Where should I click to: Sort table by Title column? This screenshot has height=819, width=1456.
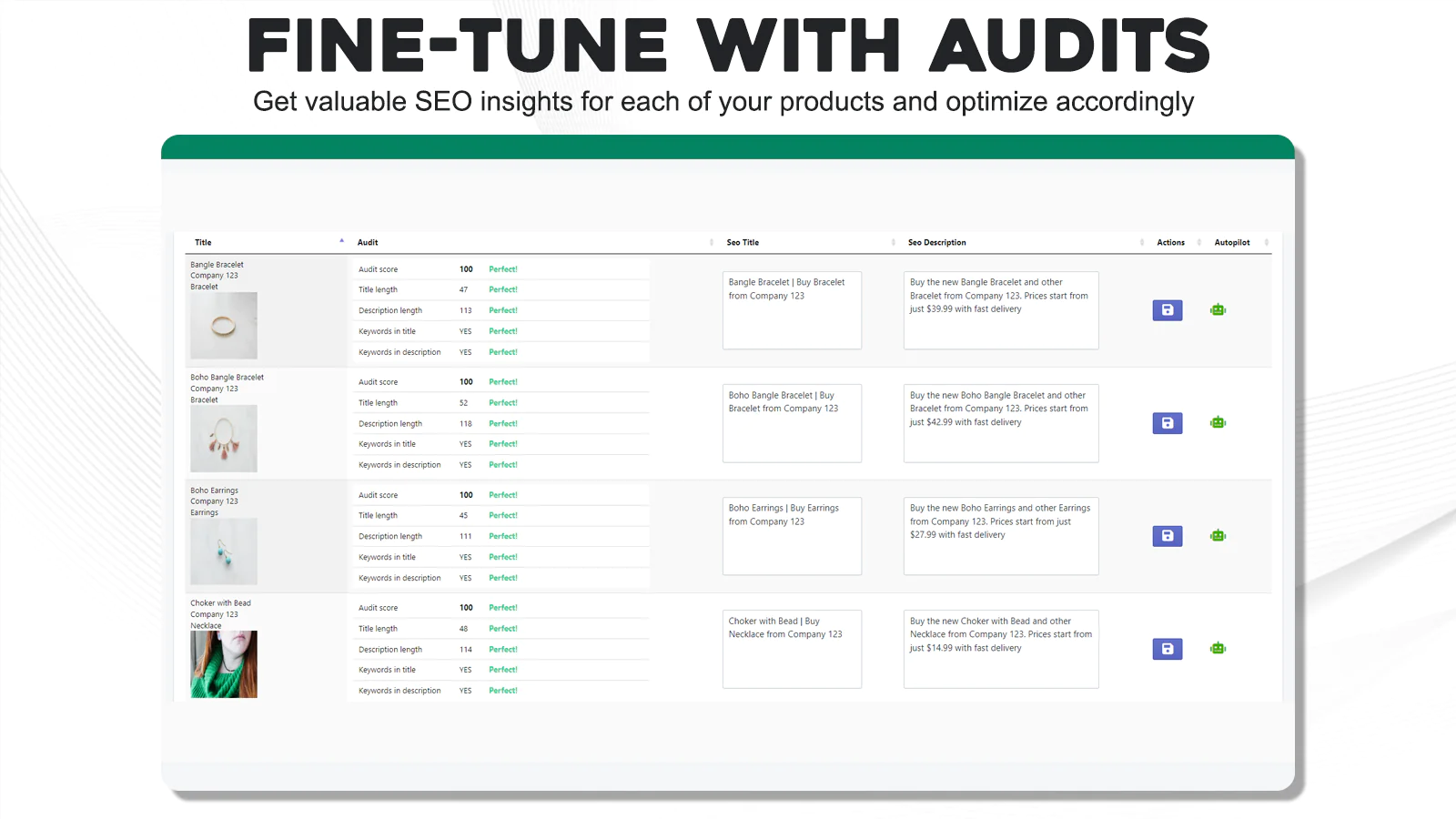tap(203, 243)
